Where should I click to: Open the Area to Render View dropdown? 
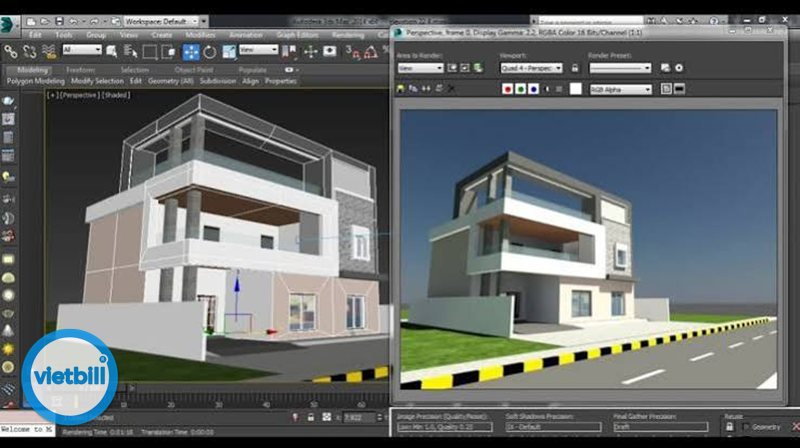point(420,68)
